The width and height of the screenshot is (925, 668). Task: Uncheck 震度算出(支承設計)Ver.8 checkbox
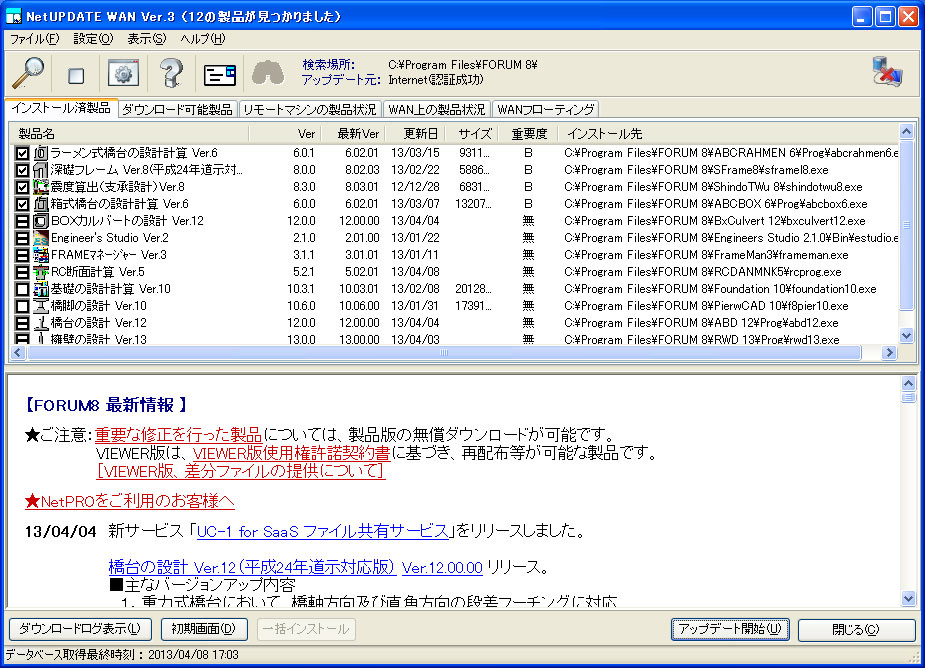pyautogui.click(x=22, y=187)
